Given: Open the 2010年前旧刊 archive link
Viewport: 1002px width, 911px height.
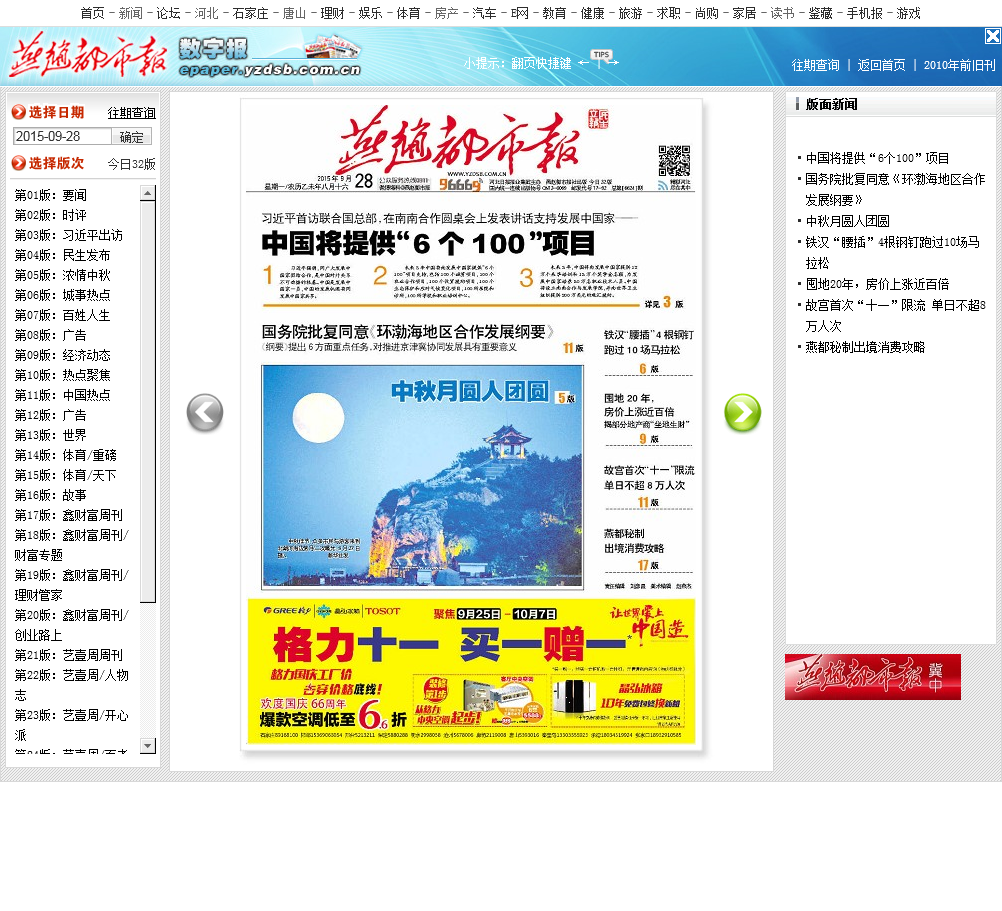Looking at the screenshot, I should pyautogui.click(x=959, y=65).
